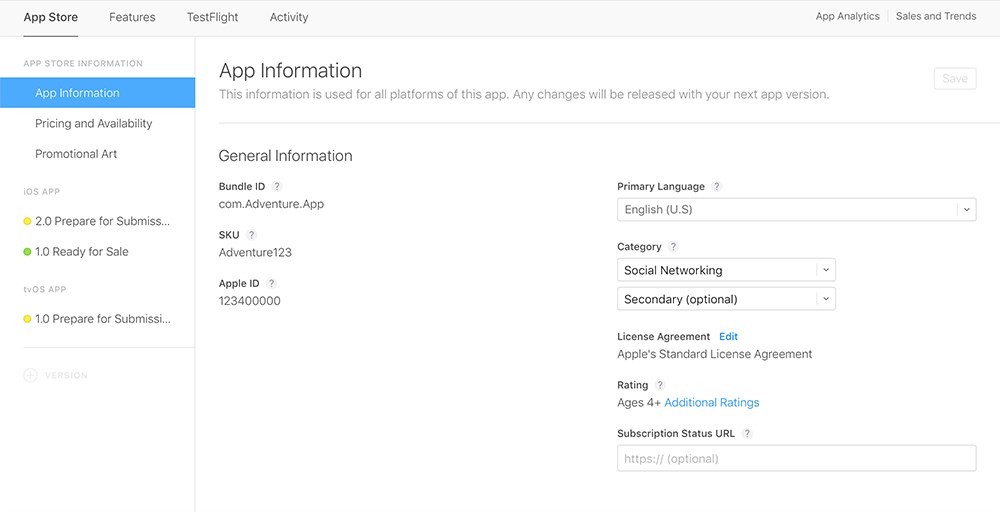Screen dimensions: 1000x512
Task: Open the Primary Language dropdown
Action: [797, 210]
